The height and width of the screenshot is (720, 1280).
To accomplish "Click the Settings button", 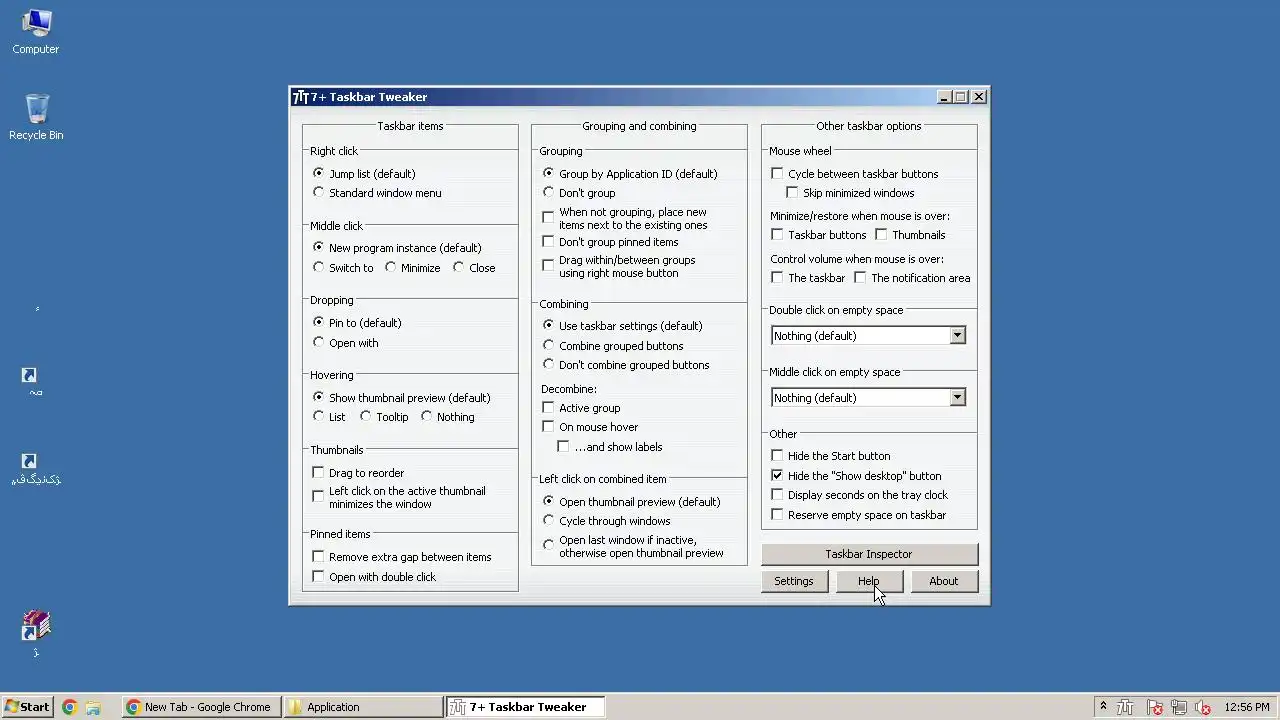I will [794, 581].
